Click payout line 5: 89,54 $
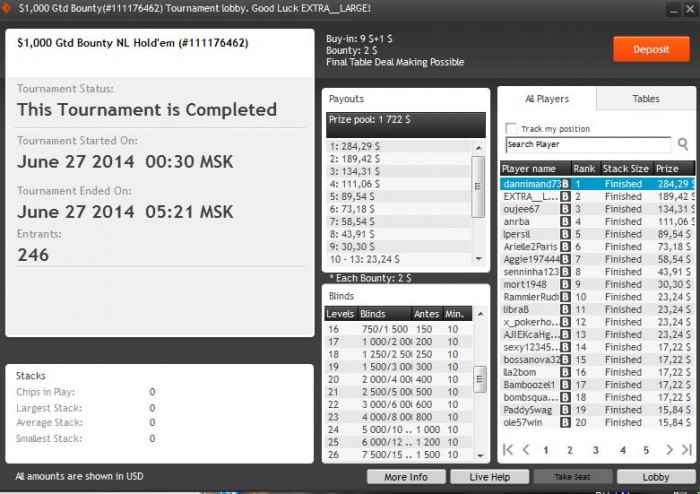This screenshot has height=494, width=700. tap(398, 196)
